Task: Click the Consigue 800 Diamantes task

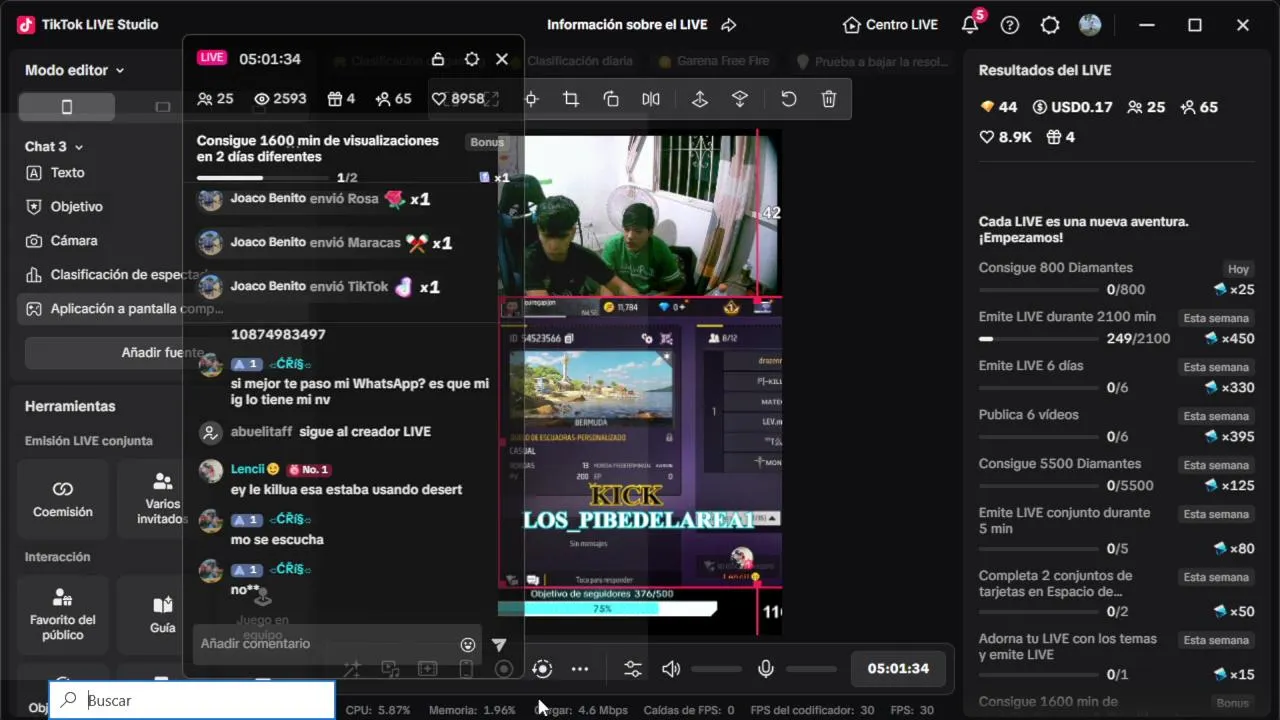Action: pos(1117,278)
